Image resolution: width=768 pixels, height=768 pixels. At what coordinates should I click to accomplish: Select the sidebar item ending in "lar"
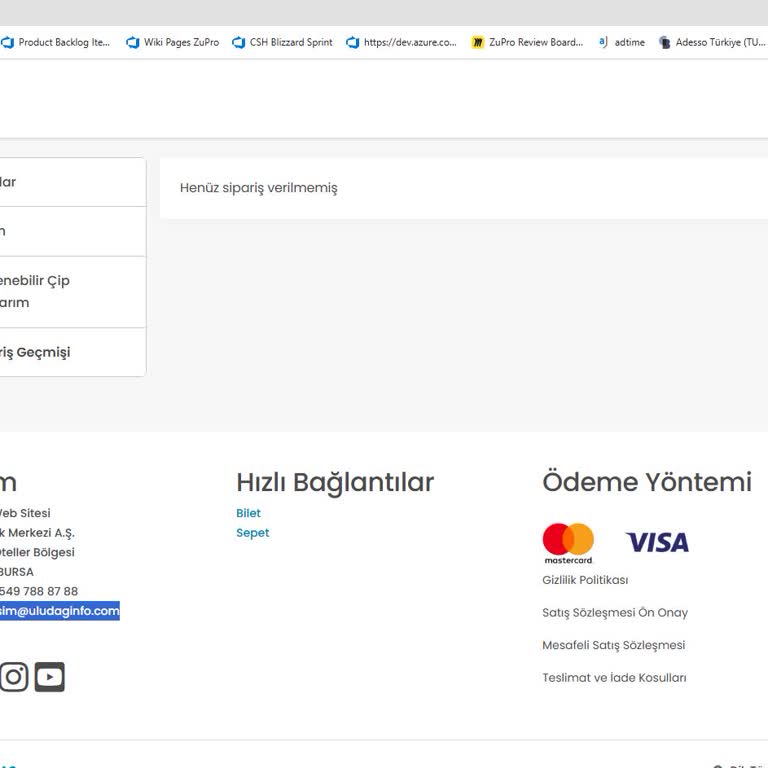click(x=10, y=182)
